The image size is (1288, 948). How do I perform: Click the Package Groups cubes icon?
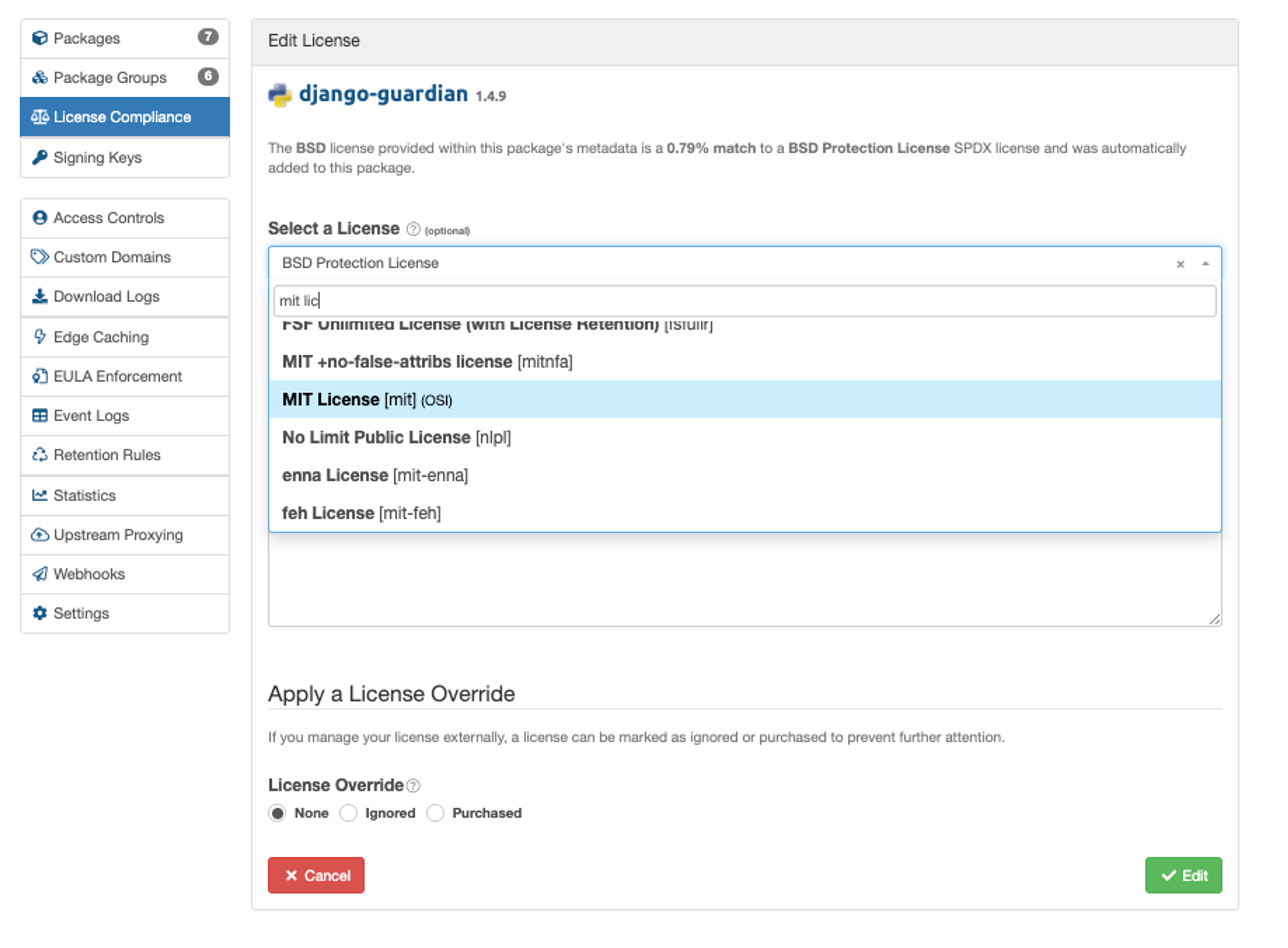click(x=40, y=78)
